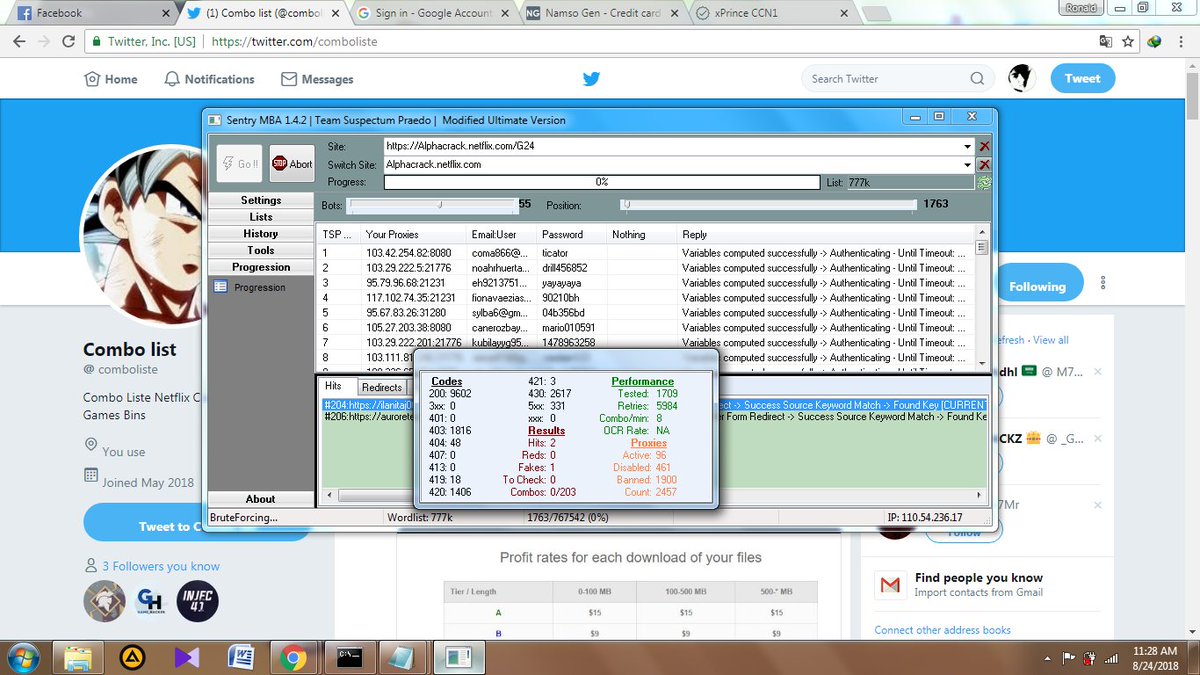Click the Abort button

tap(292, 164)
